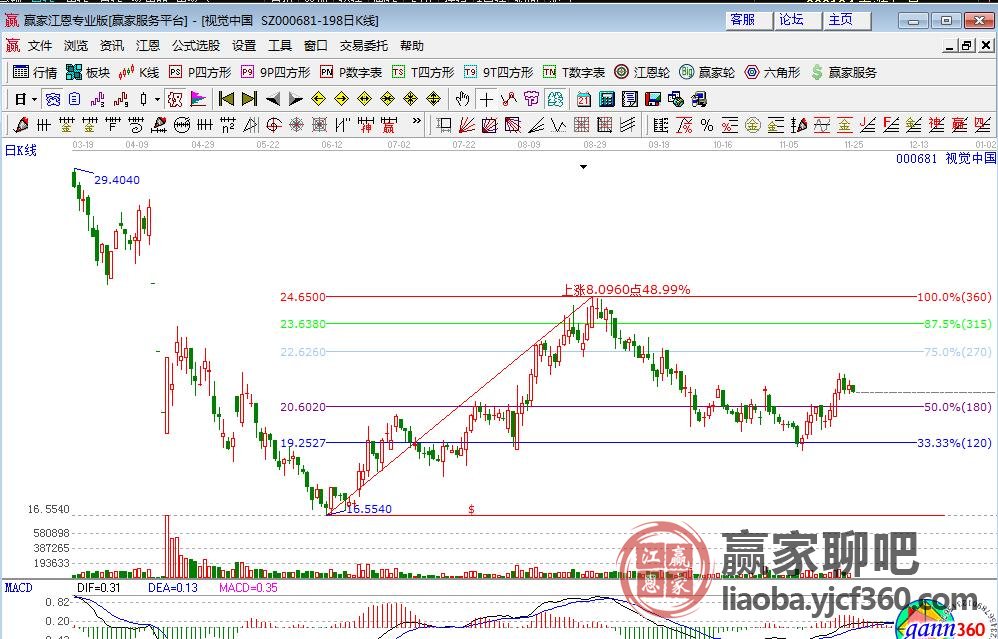Open 赢家服务 with the dollar icon
This screenshot has width=998, height=639.
point(844,73)
